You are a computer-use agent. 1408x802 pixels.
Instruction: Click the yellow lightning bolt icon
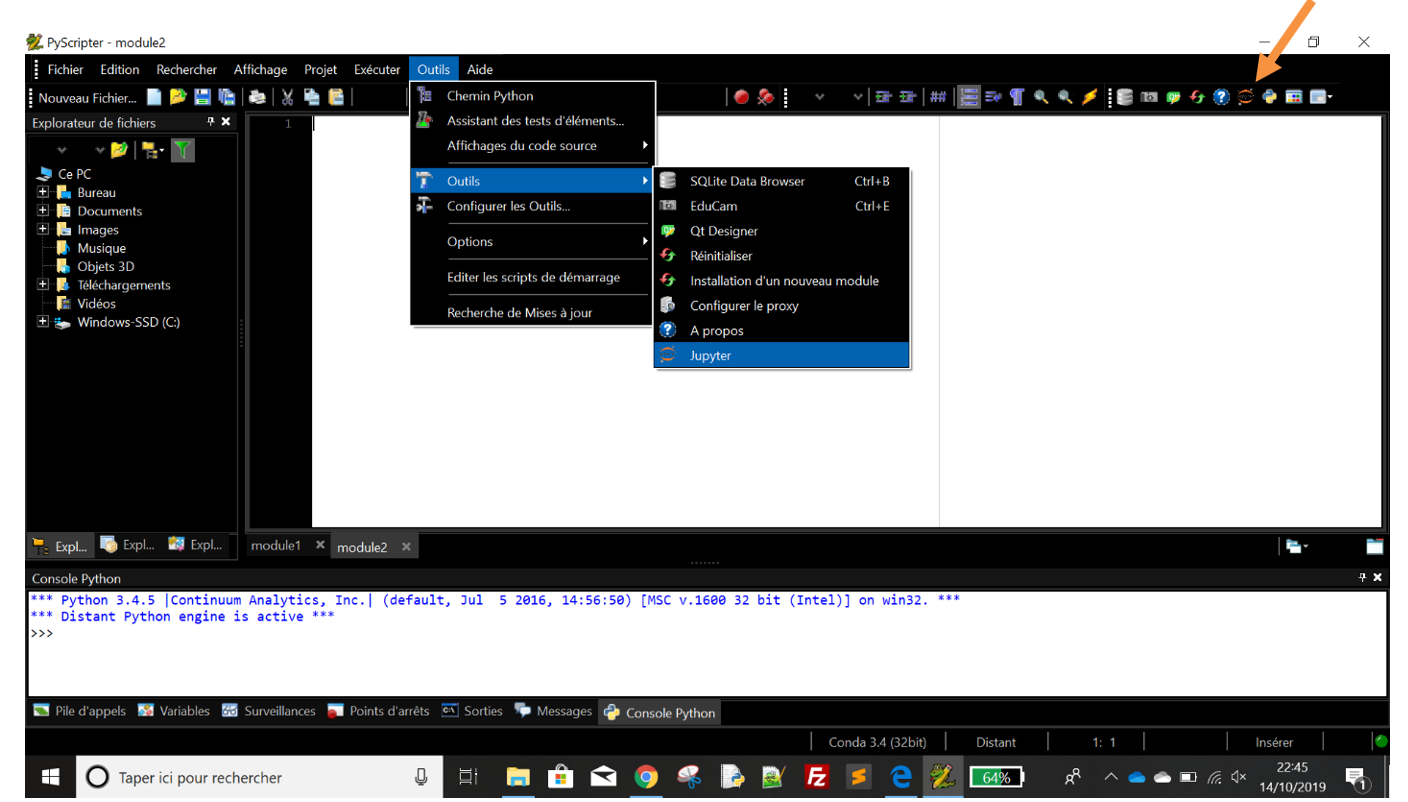(x=1090, y=97)
